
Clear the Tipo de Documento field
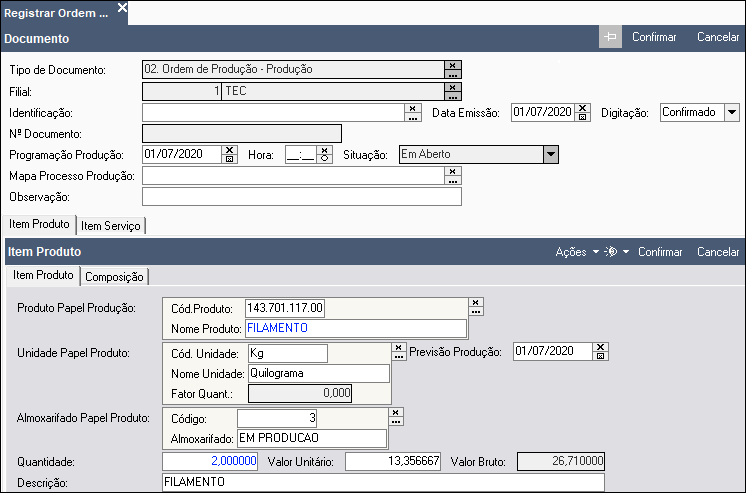tap(452, 65)
